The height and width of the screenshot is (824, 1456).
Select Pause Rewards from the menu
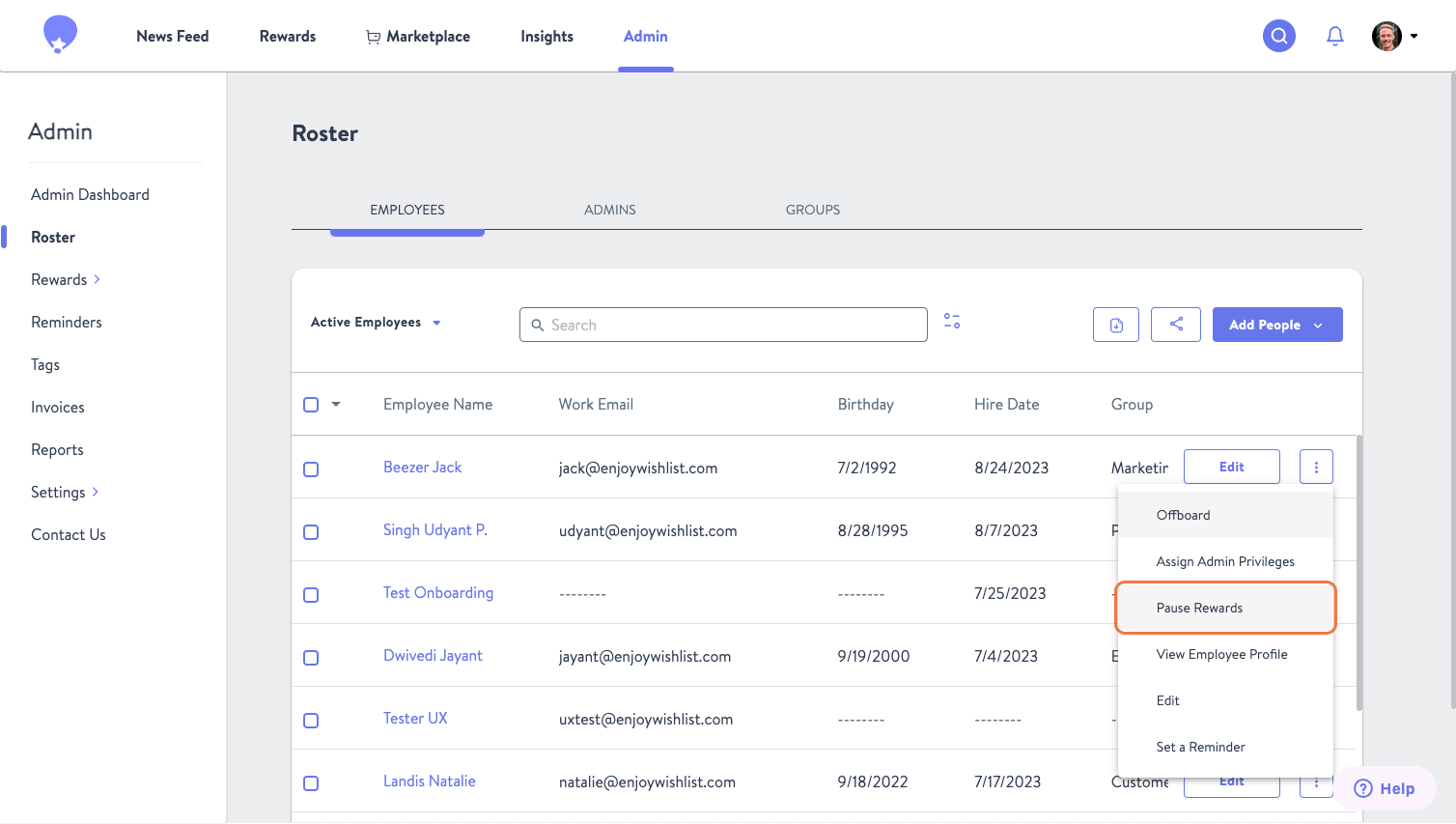pos(1225,608)
